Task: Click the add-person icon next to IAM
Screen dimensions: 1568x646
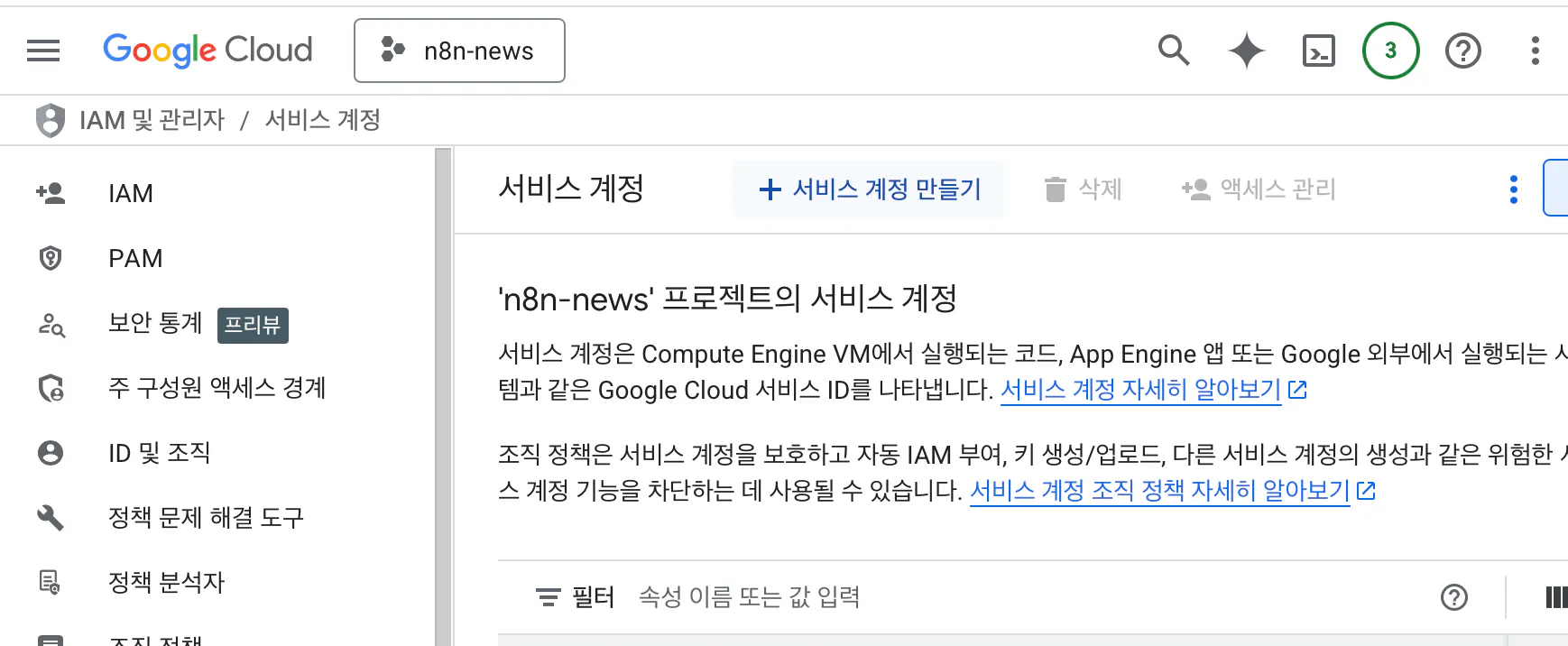Action: [51, 193]
